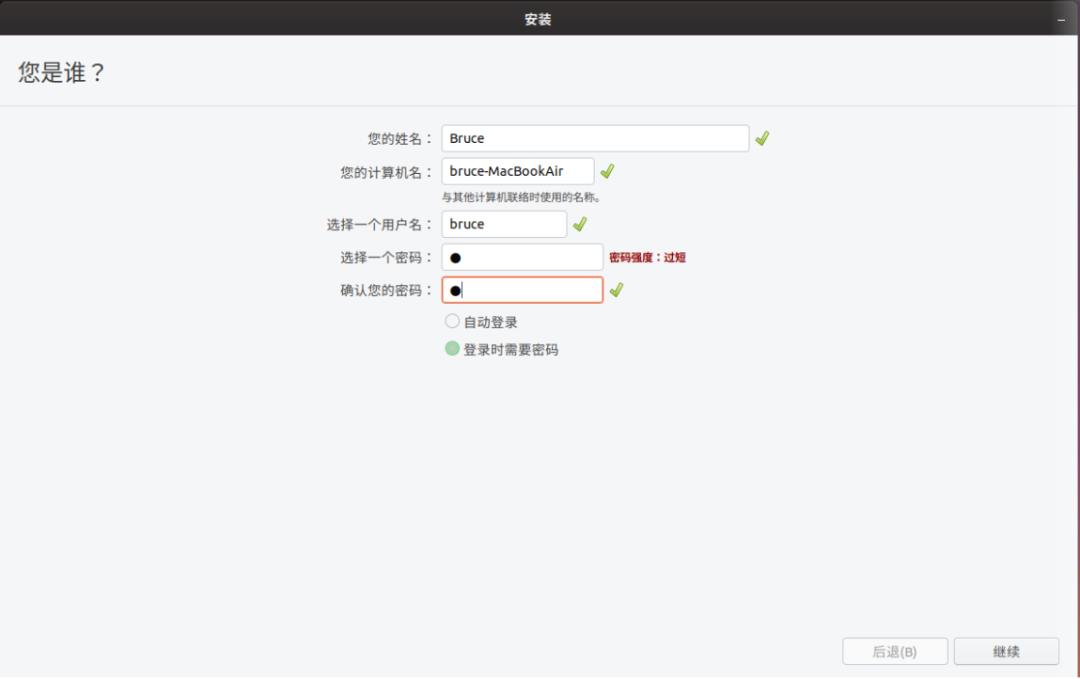Click the 继续 button to proceed

1006,651
